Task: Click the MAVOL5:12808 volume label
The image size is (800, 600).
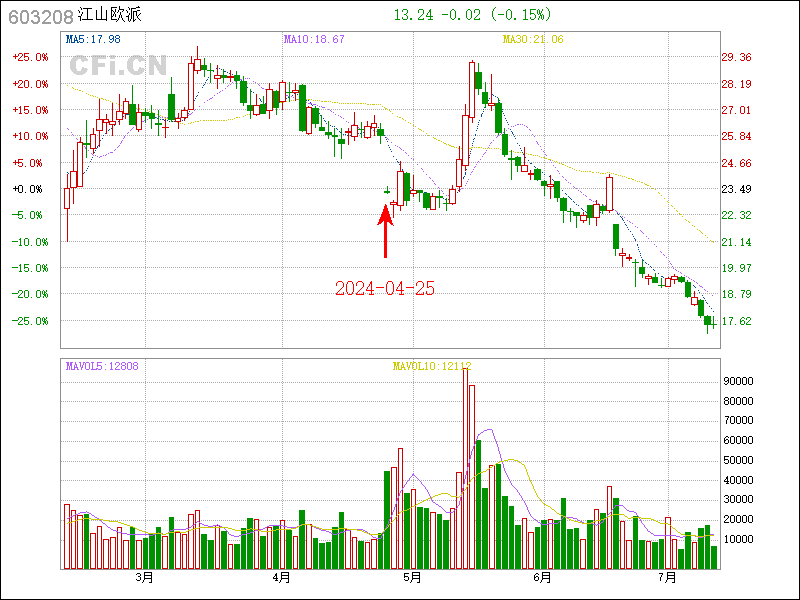Action: click(x=102, y=366)
